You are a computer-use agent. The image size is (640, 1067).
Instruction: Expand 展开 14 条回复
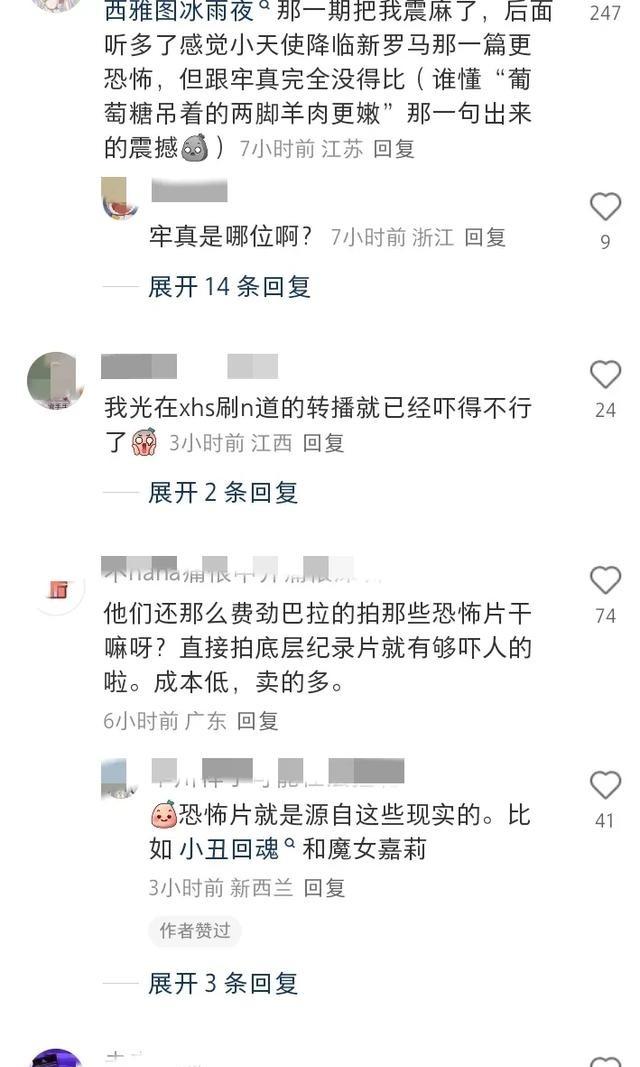(x=229, y=286)
